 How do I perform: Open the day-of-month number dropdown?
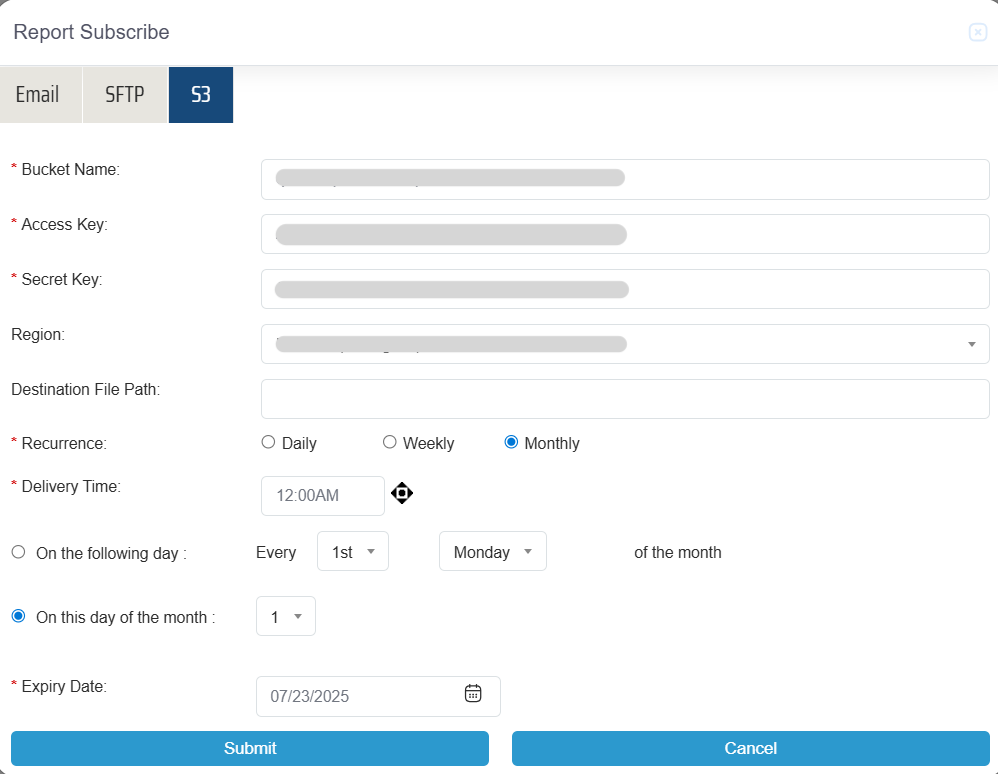pos(285,617)
